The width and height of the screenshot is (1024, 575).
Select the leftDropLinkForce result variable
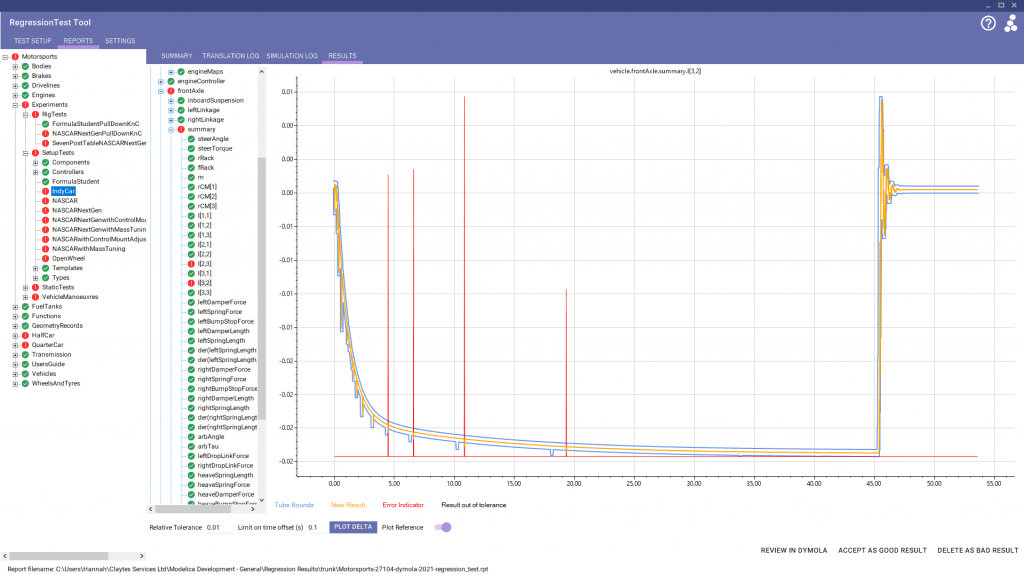(x=223, y=456)
